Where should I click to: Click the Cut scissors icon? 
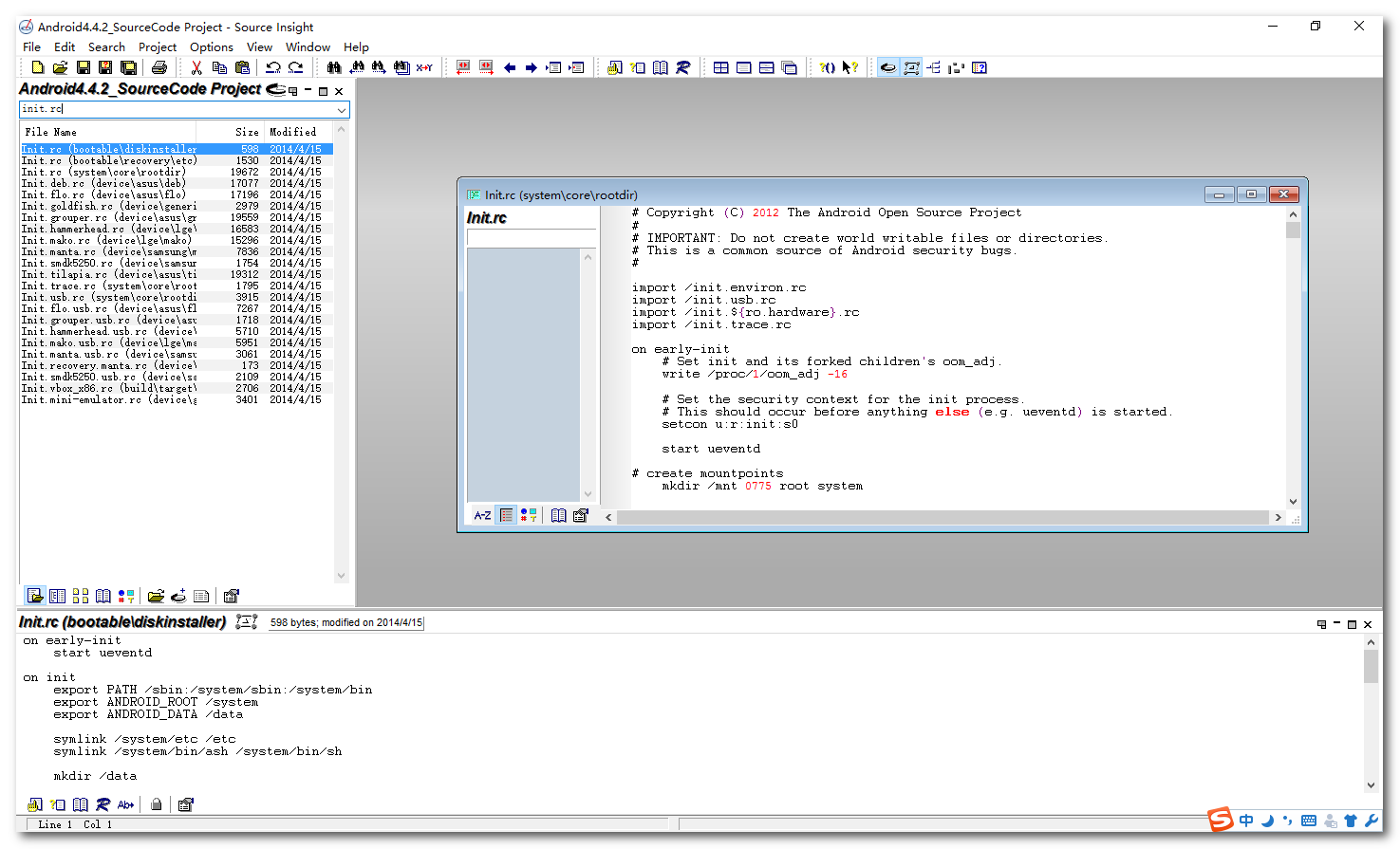[x=196, y=67]
